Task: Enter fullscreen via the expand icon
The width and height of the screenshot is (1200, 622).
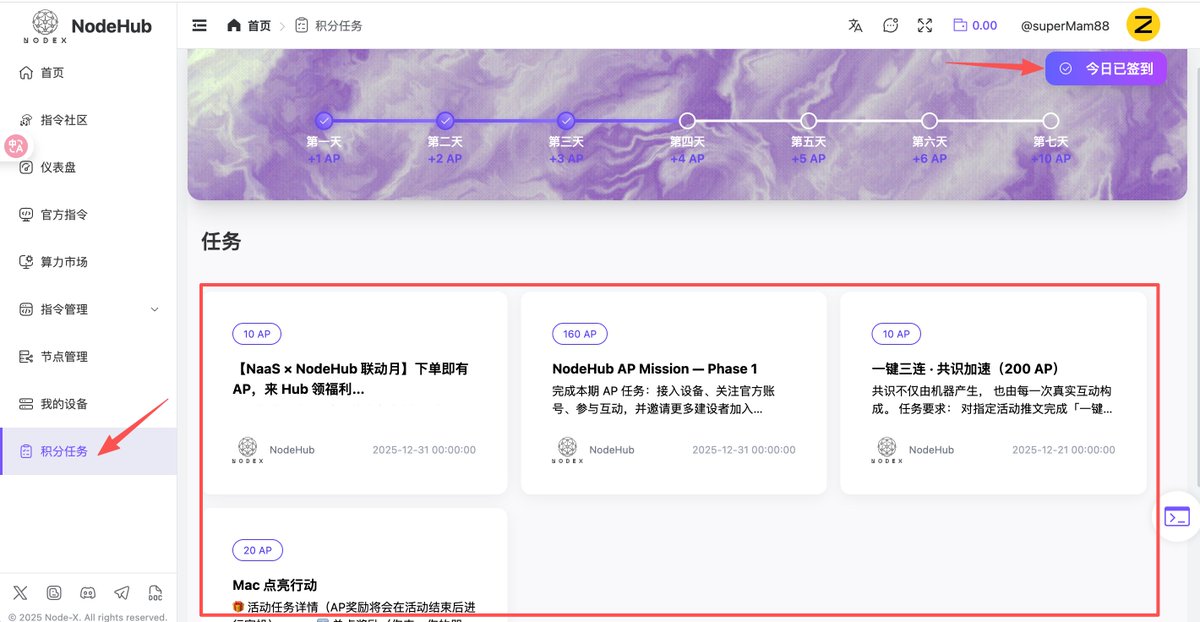Action: point(924,25)
